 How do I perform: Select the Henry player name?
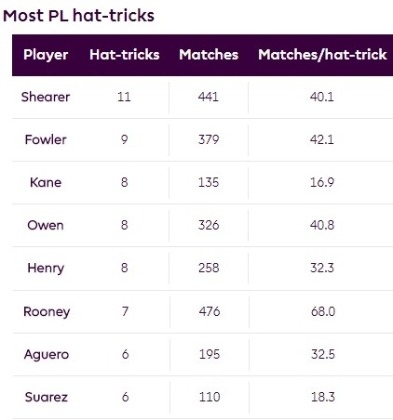click(46, 268)
